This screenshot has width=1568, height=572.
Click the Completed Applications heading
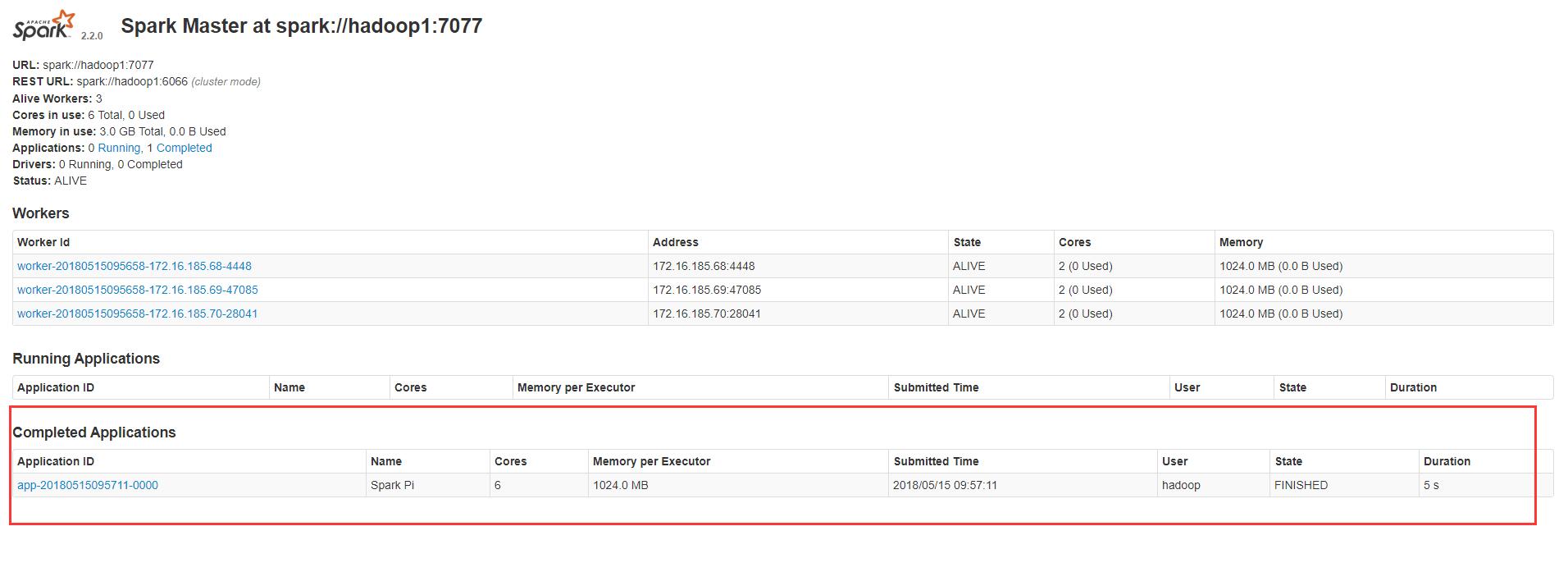pos(94,432)
